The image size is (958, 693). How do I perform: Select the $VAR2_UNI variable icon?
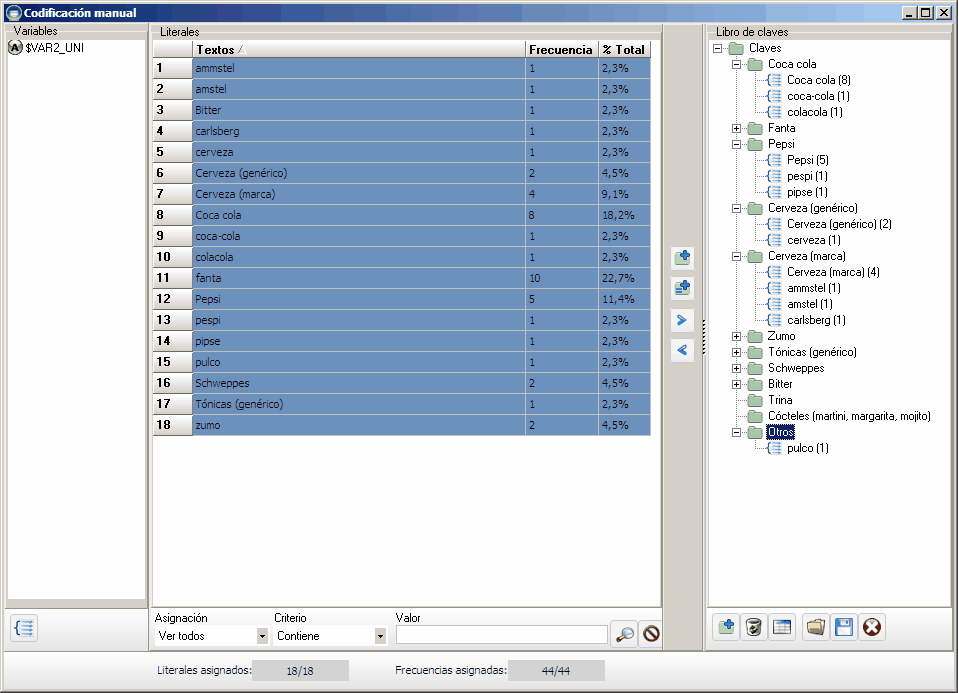(x=15, y=48)
